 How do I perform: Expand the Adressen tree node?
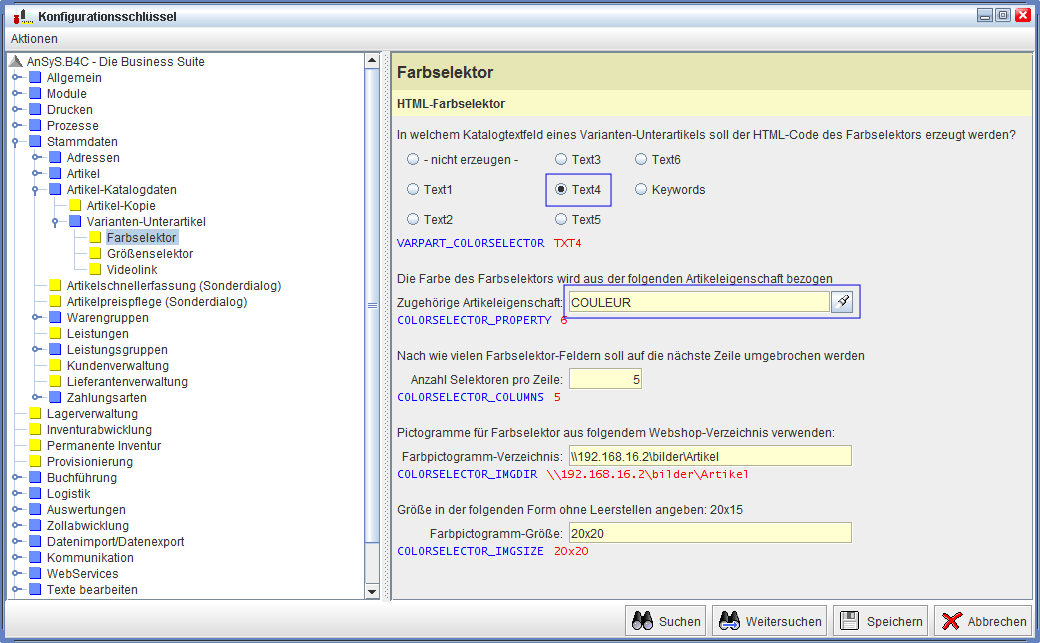point(36,158)
